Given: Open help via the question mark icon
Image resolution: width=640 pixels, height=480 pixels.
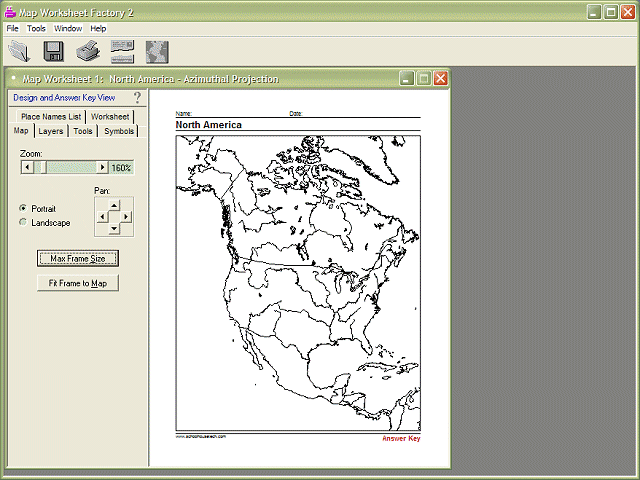Looking at the screenshot, I should click(138, 98).
